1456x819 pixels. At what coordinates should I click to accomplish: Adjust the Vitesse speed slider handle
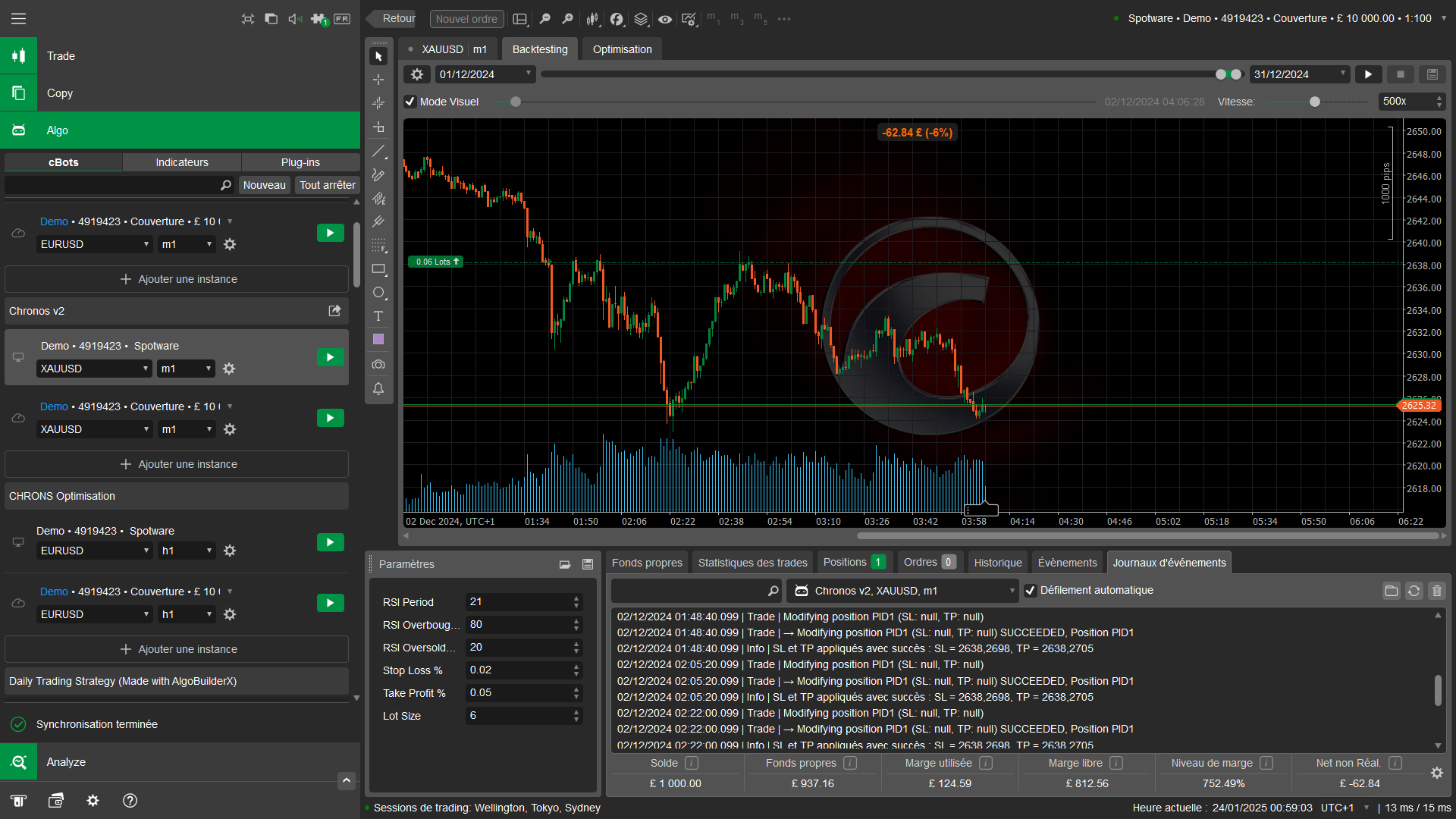[x=1315, y=102]
